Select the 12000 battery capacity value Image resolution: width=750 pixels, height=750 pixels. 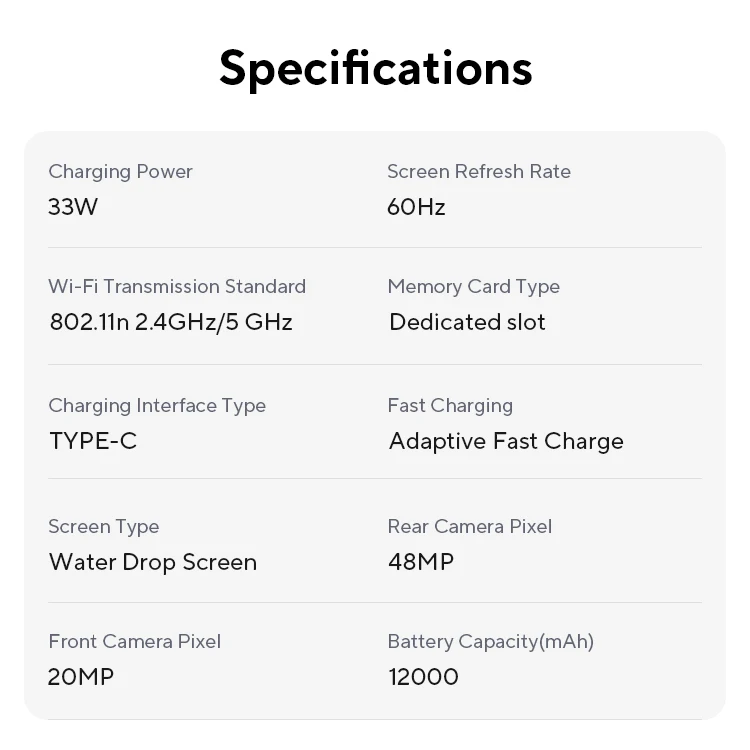pyautogui.click(x=423, y=678)
